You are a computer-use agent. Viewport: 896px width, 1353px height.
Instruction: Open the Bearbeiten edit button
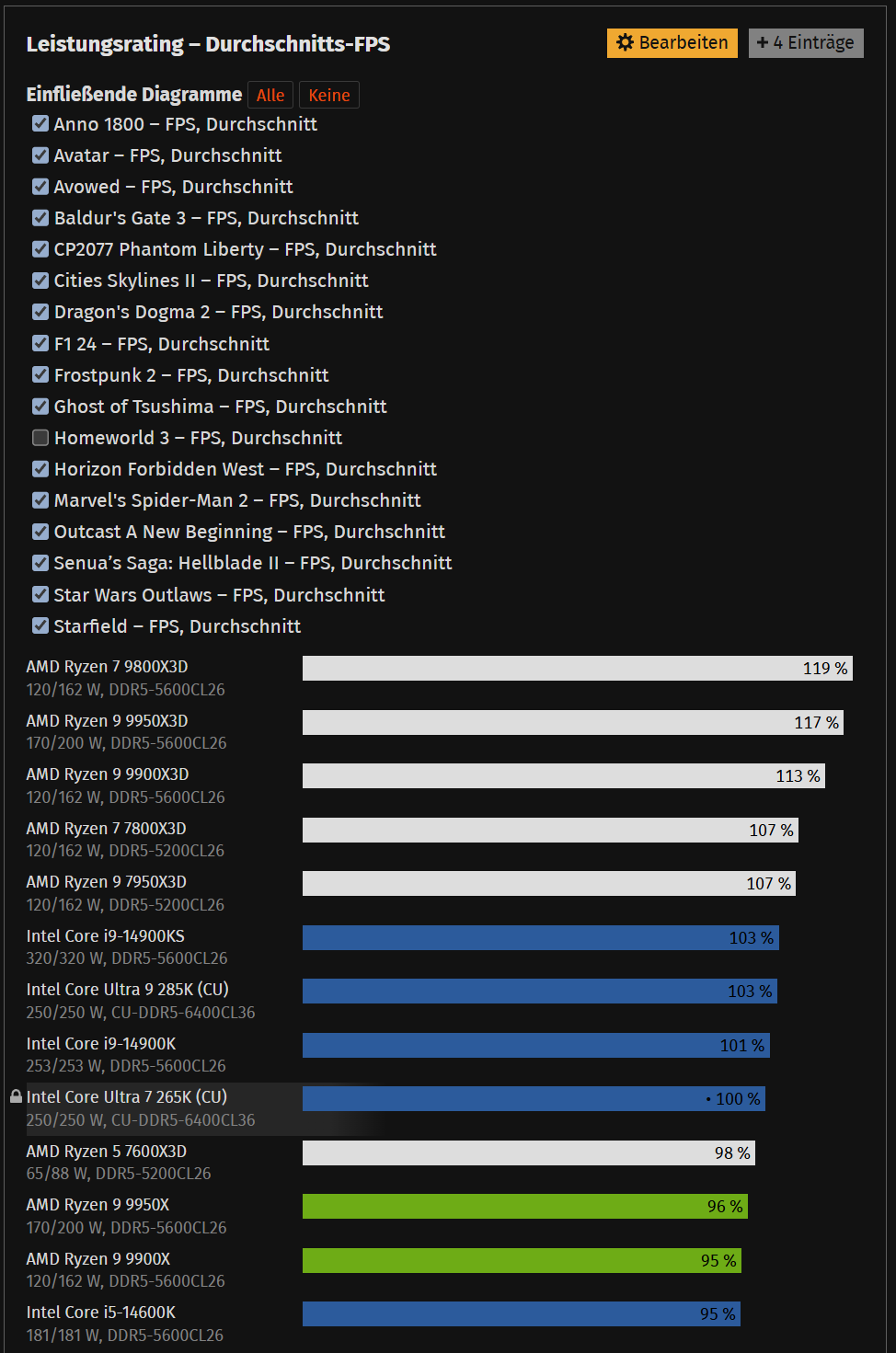coord(672,43)
